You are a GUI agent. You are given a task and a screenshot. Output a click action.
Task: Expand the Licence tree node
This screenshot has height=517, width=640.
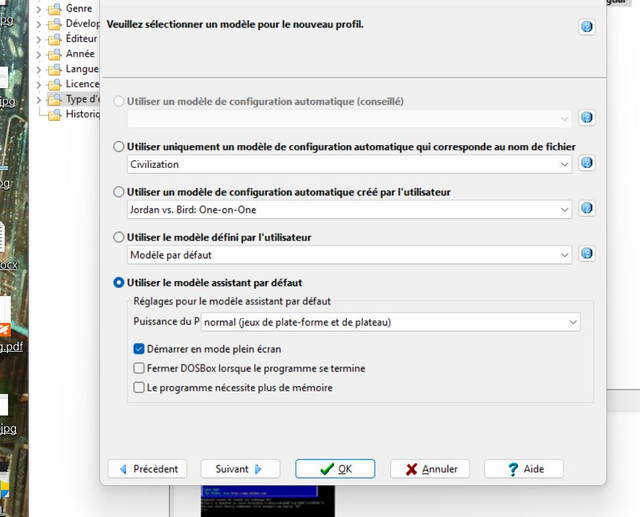38,84
